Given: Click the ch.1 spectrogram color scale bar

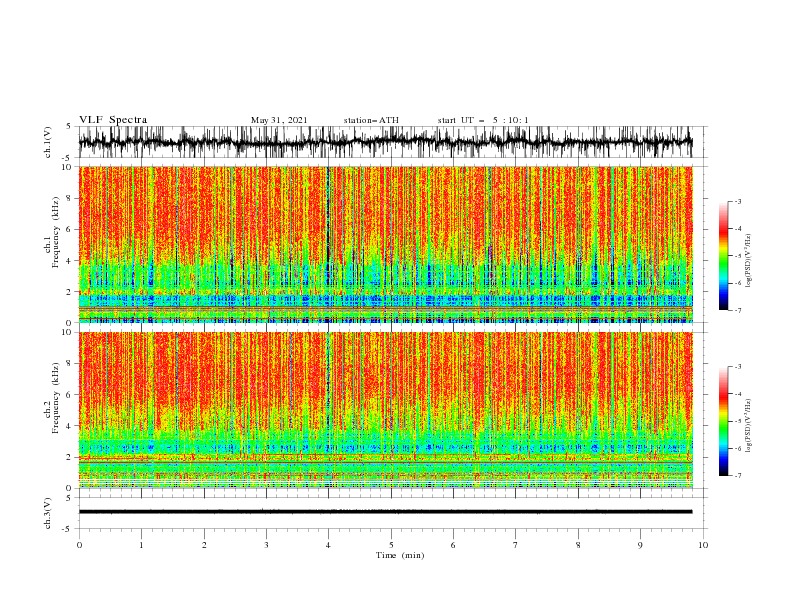Looking at the screenshot, I should 724,256.
